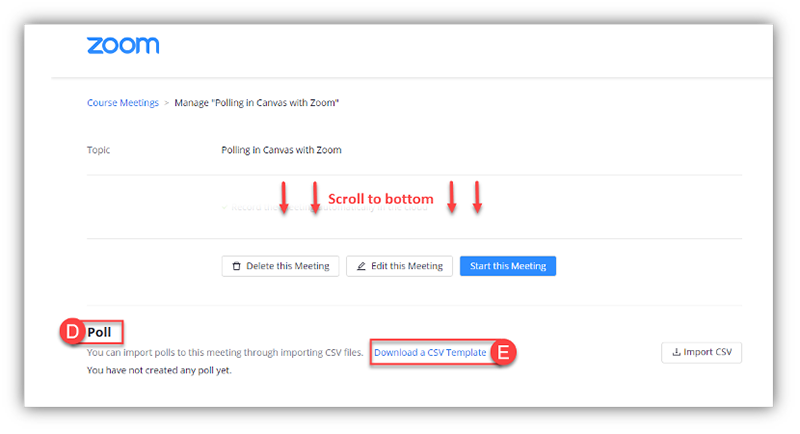Open the Download a CSV Template link

430,353
